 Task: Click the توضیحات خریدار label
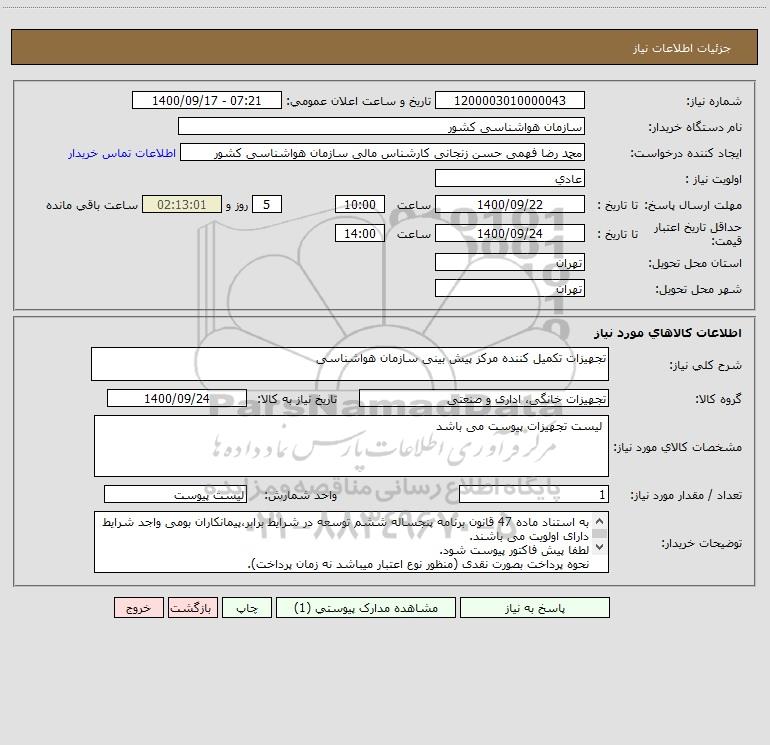pyautogui.click(x=701, y=543)
